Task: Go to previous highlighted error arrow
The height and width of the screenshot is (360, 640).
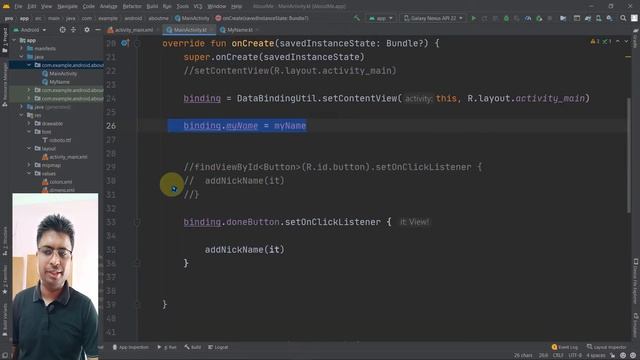Action: [618, 41]
